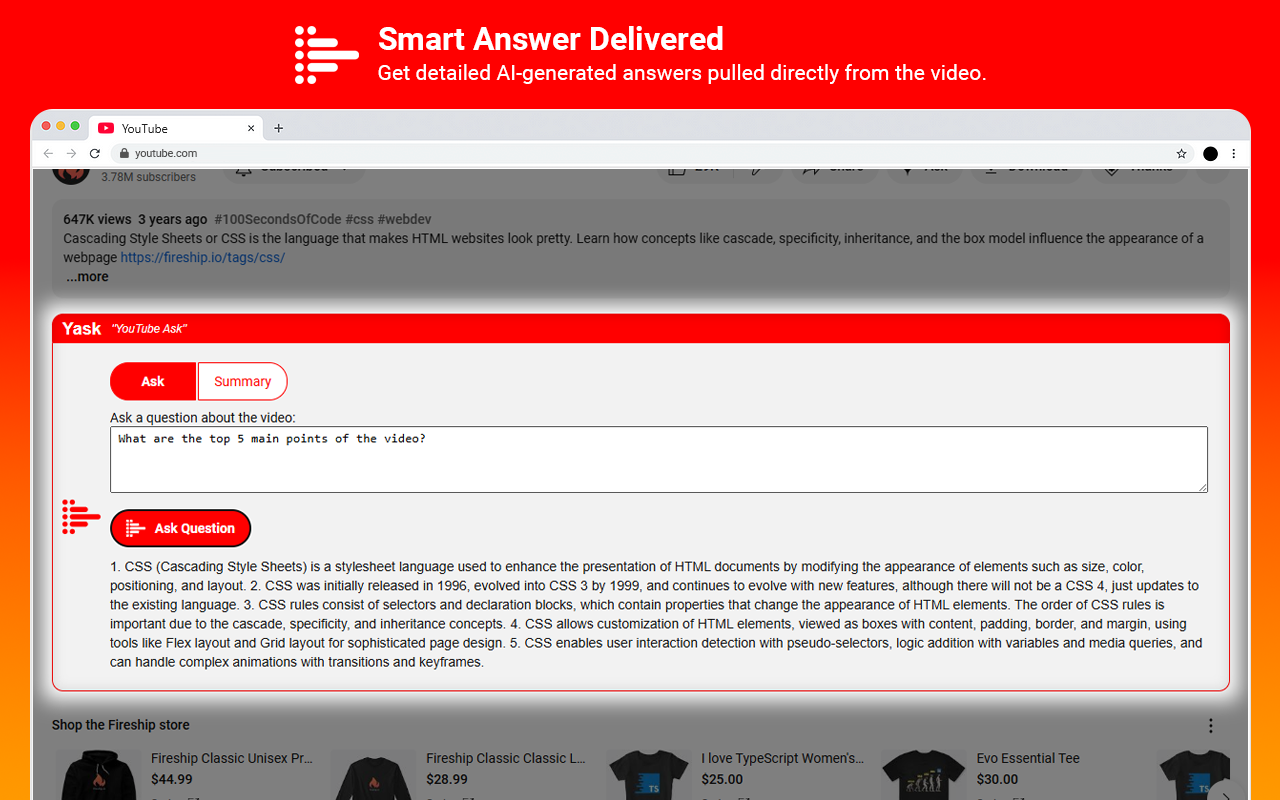This screenshot has width=1280, height=800.
Task: Select the YouTube browser tab
Action: click(x=175, y=128)
